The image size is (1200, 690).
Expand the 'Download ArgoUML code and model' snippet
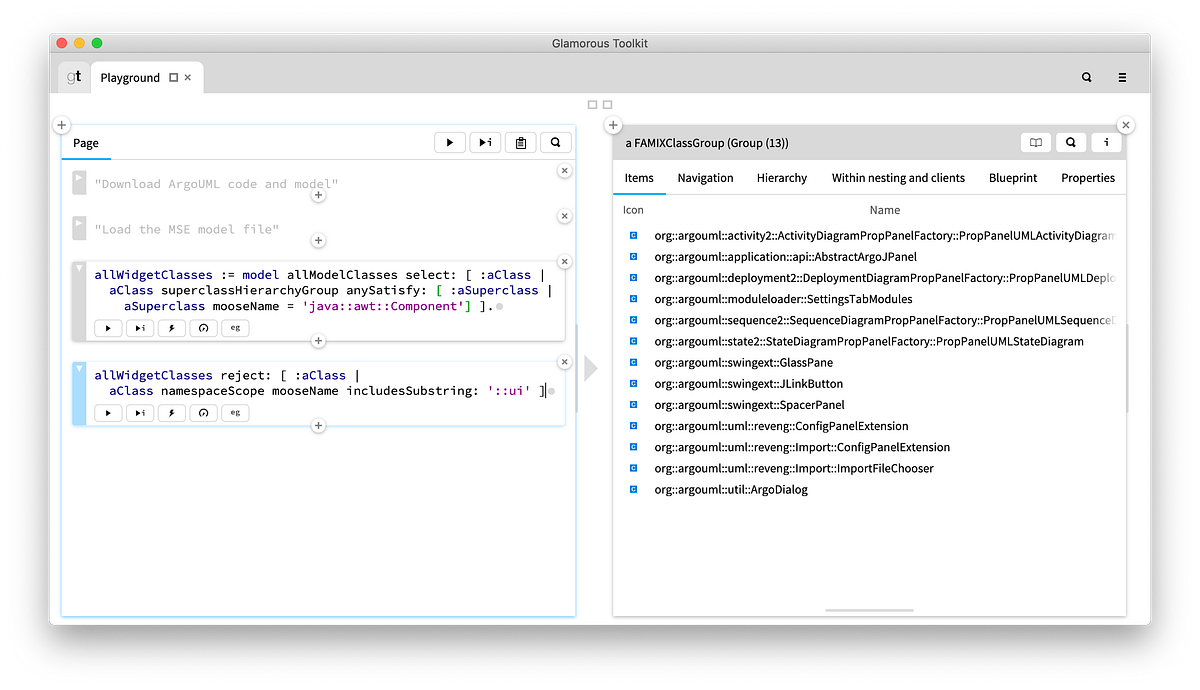[79, 181]
